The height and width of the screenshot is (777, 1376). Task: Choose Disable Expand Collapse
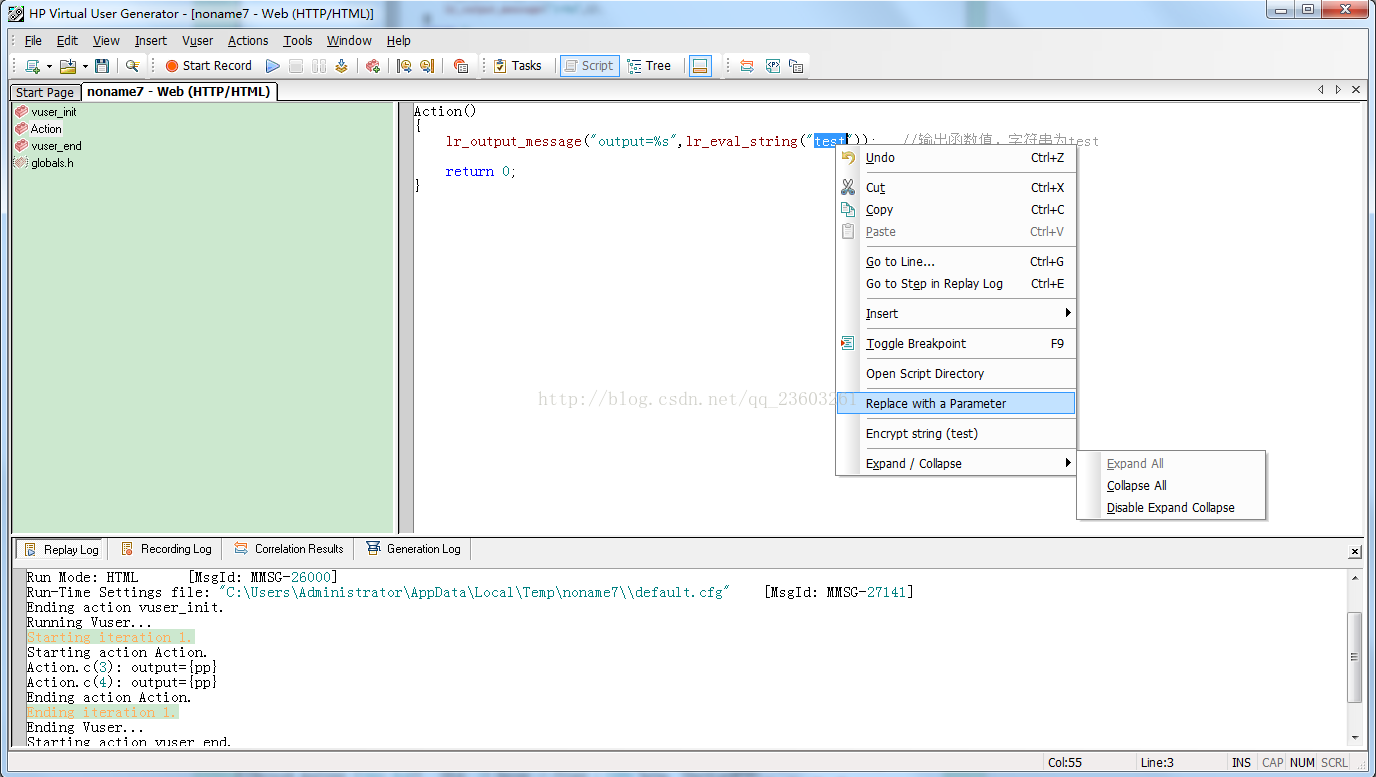pos(1171,508)
